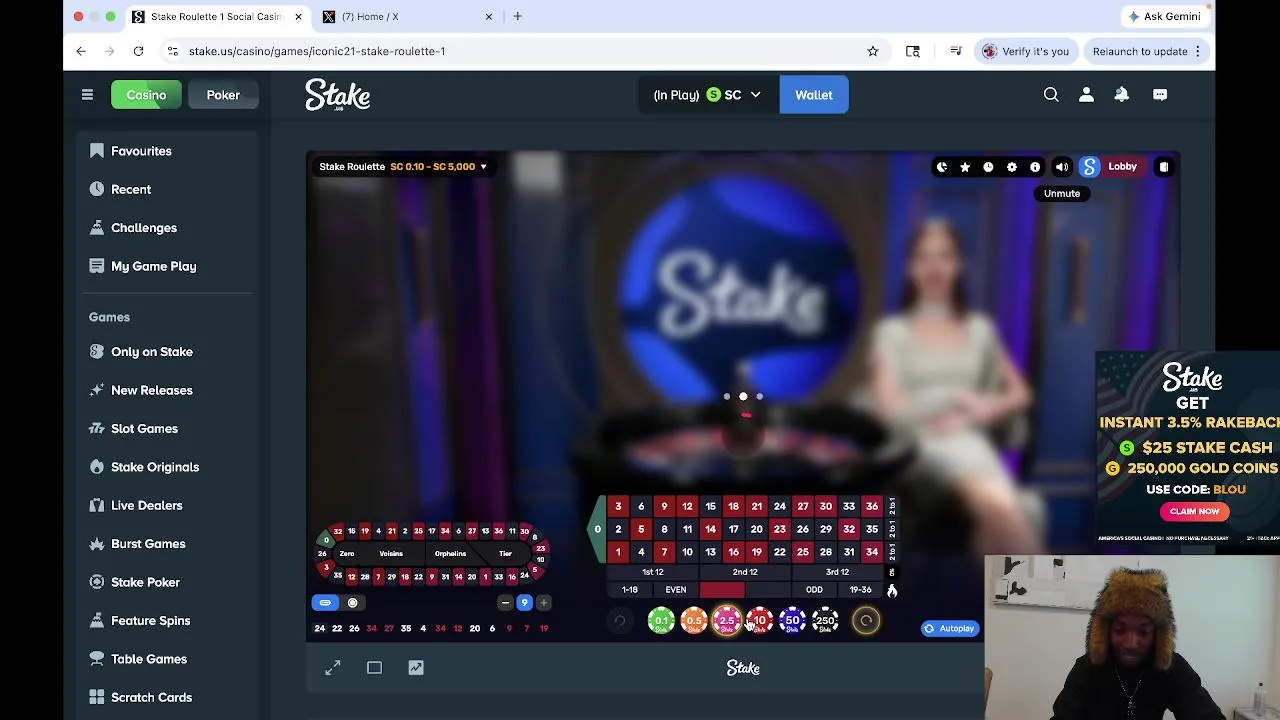Open the game history clock icon

coord(988,167)
